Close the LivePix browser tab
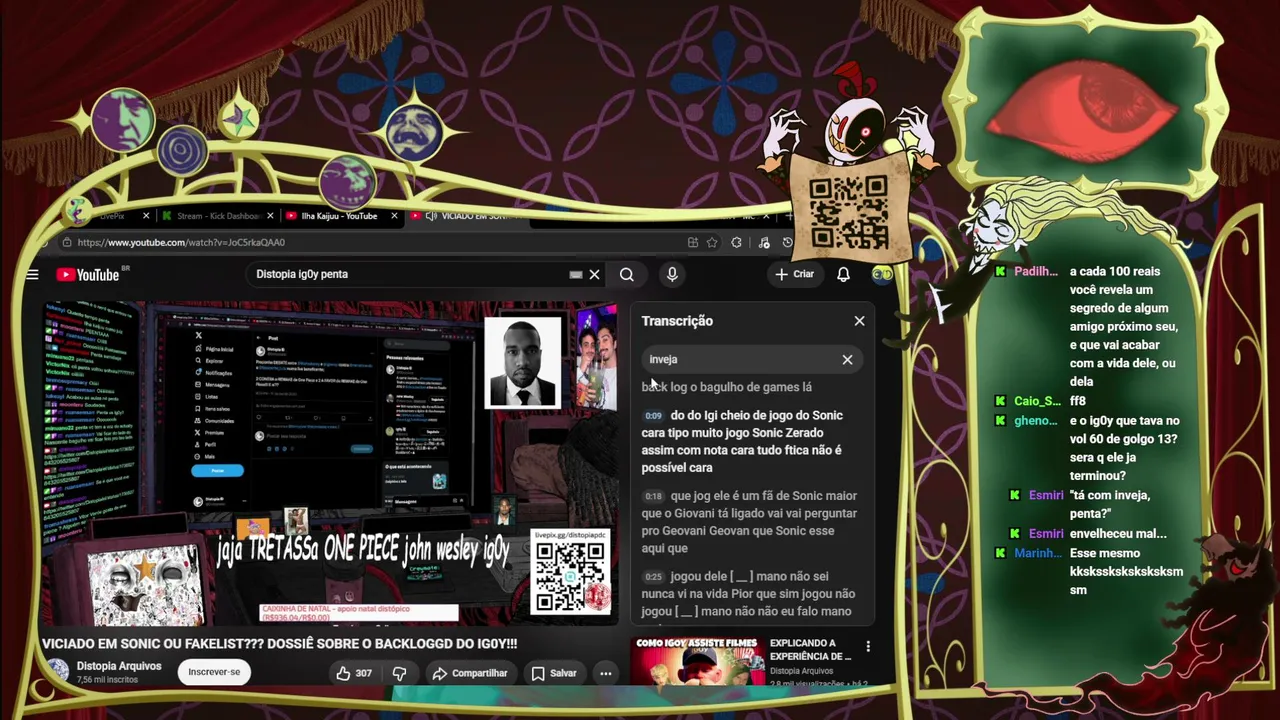The width and height of the screenshot is (1280, 720). pos(146,216)
